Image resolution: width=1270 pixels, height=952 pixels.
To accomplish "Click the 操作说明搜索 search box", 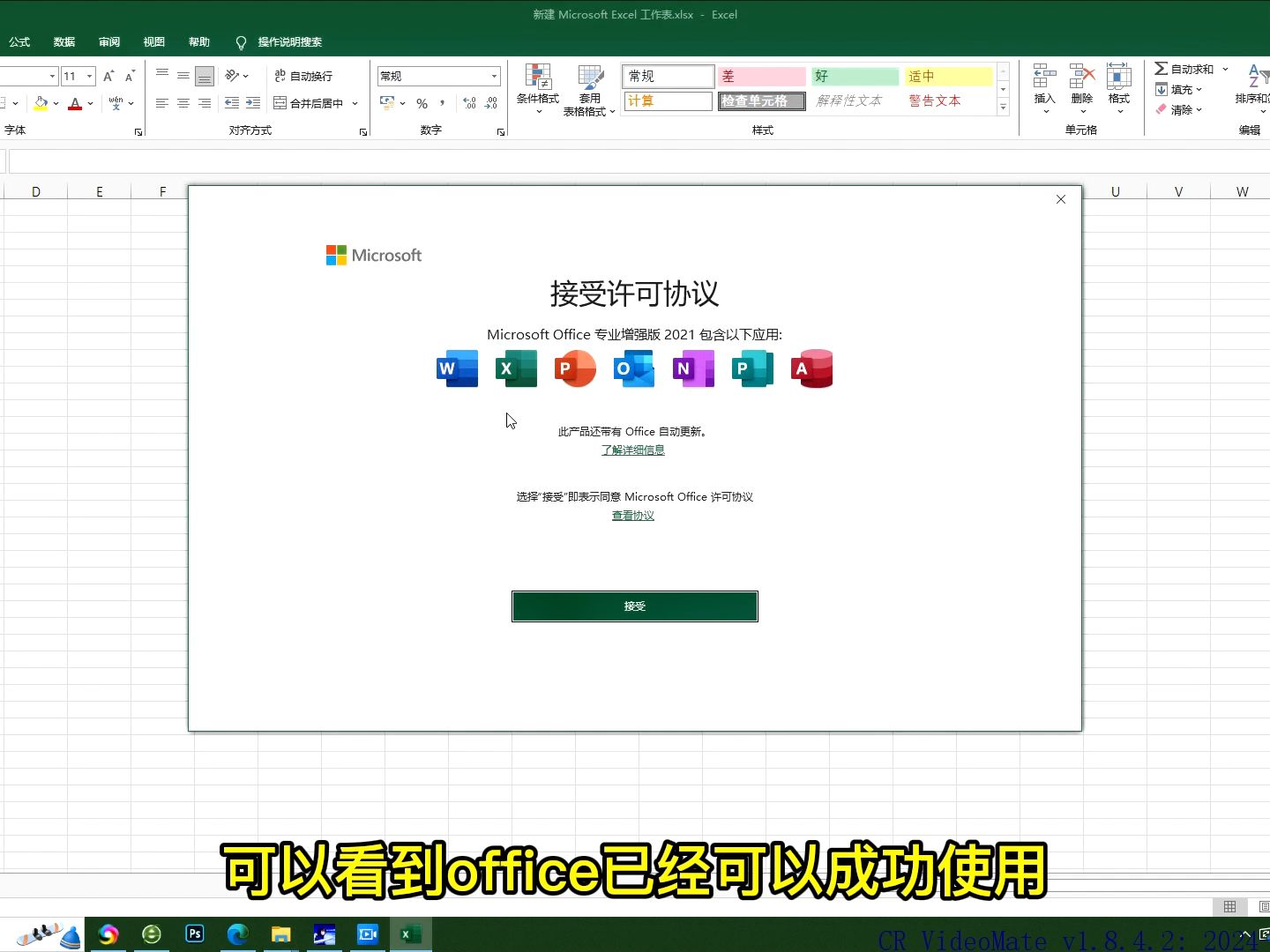I will (x=279, y=41).
